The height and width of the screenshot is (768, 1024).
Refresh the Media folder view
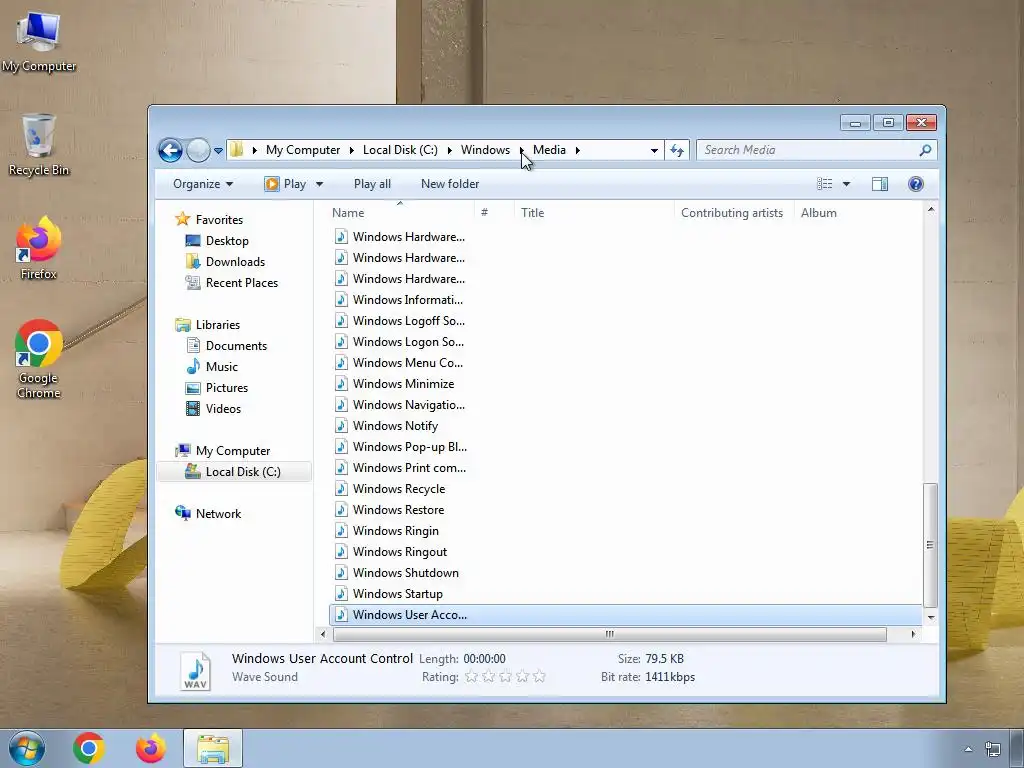tap(677, 150)
